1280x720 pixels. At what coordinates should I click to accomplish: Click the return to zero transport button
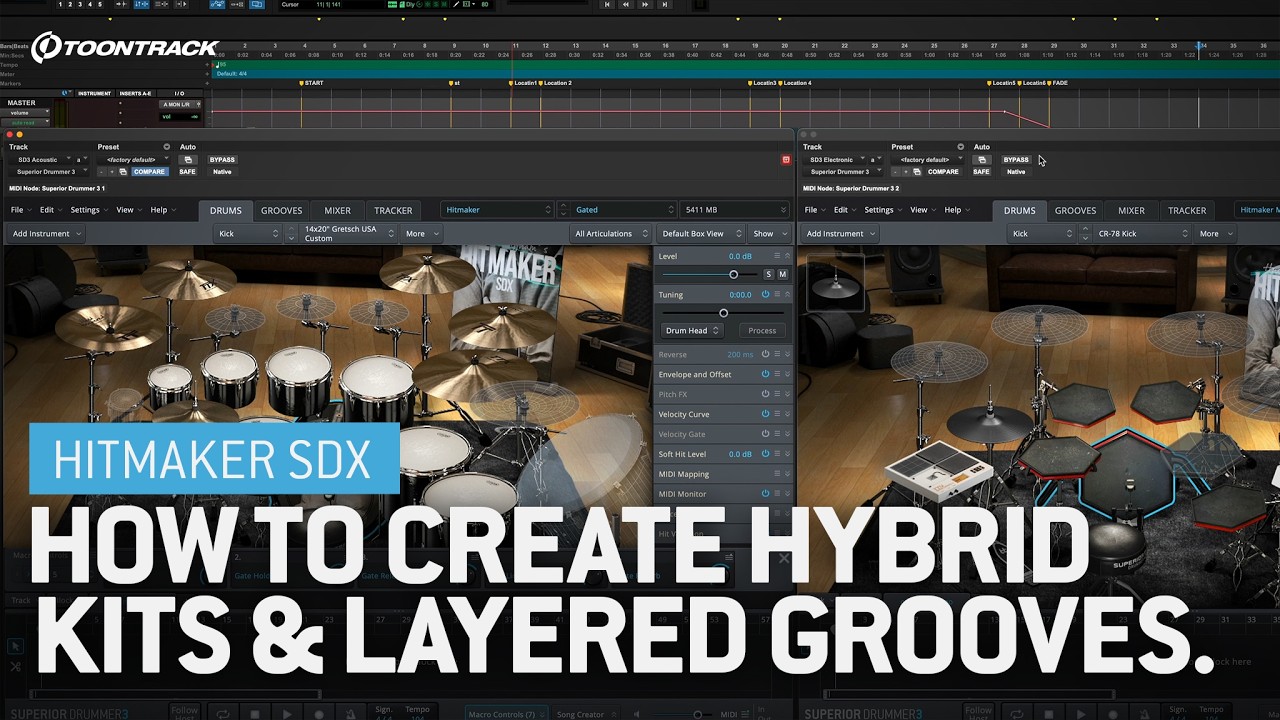pyautogui.click(x=607, y=5)
